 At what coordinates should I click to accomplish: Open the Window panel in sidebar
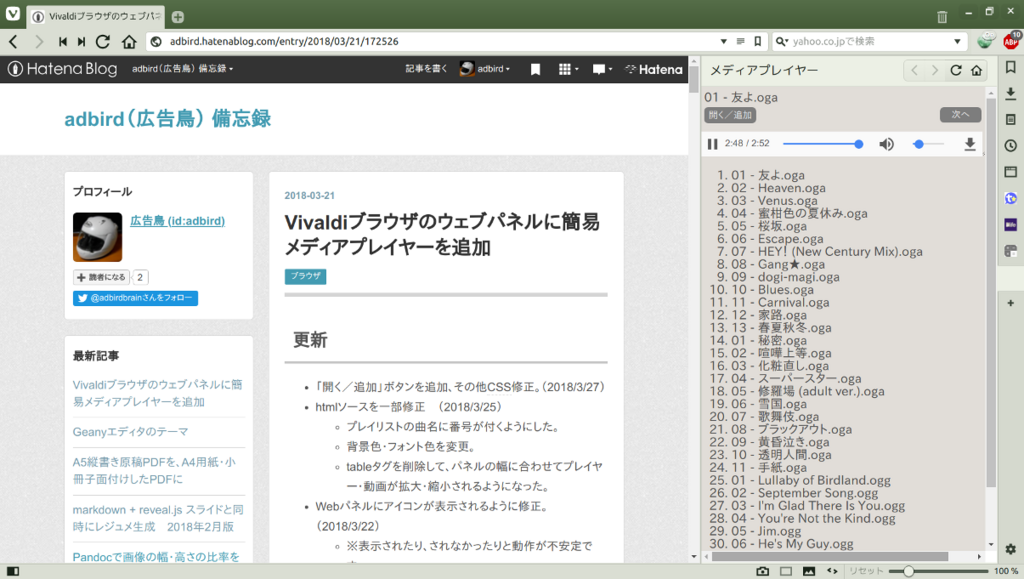click(x=1010, y=172)
